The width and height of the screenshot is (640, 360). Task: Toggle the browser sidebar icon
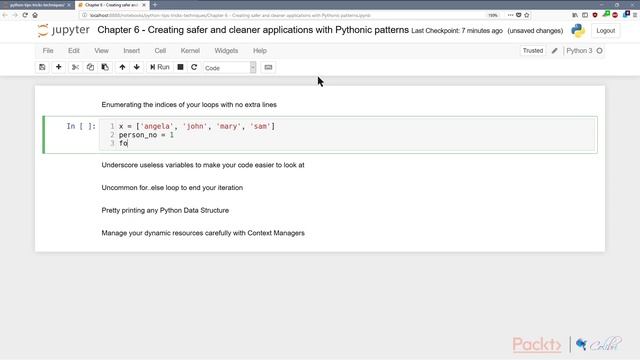[x=585, y=15]
